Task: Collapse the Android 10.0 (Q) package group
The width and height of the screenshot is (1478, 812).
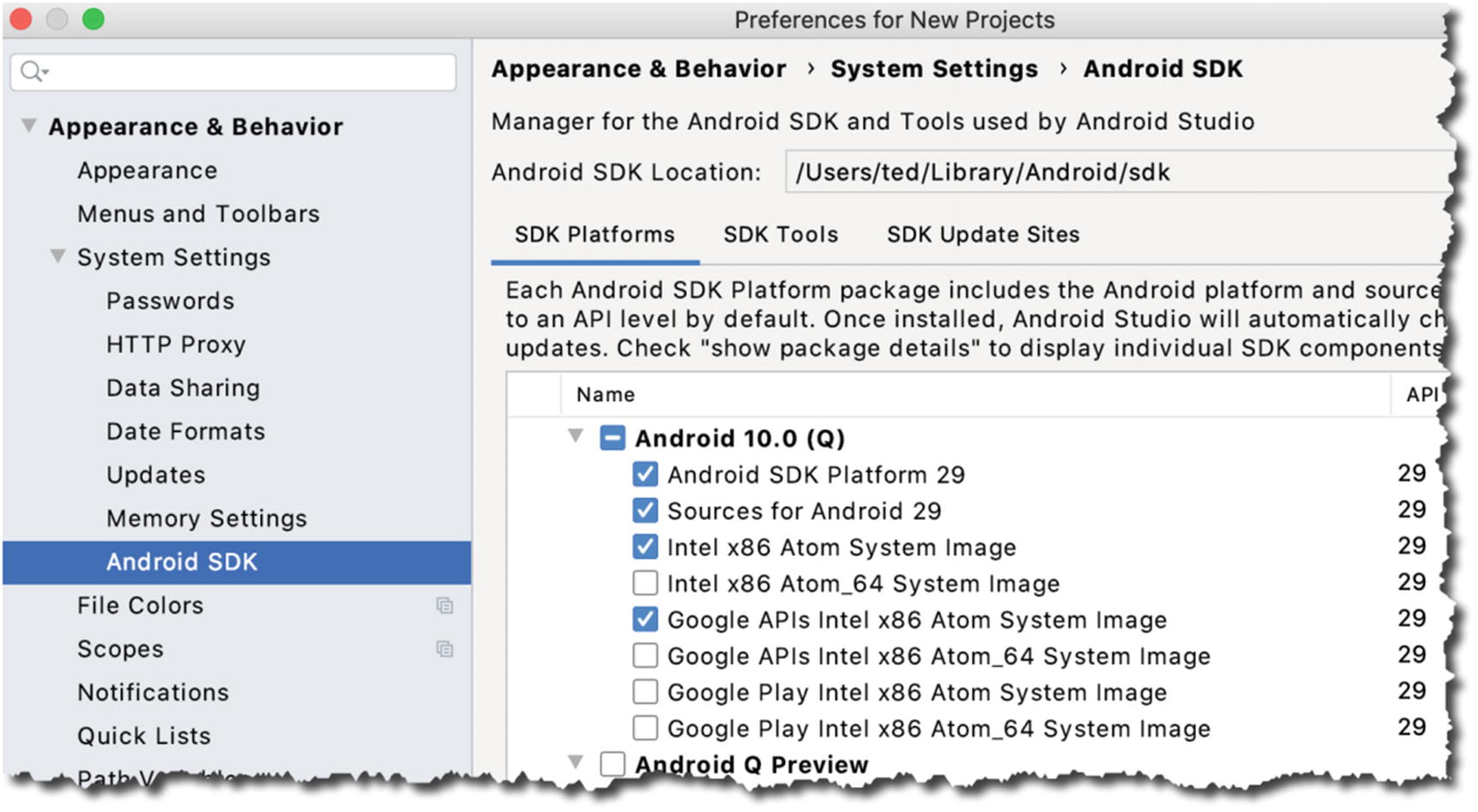Action: (576, 437)
